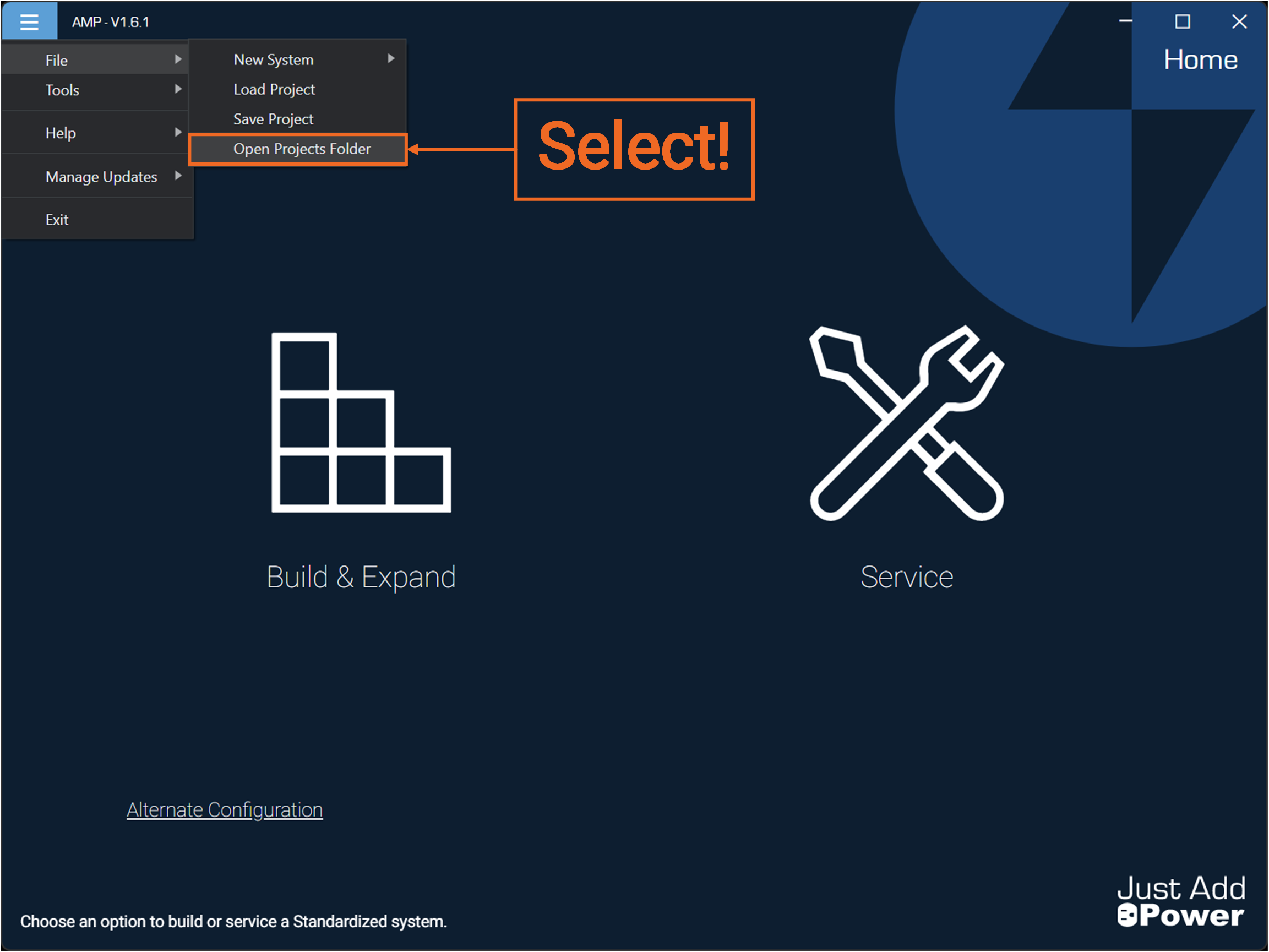Choose Save Project from File menu
This screenshot has height=952, width=1269.
click(273, 119)
